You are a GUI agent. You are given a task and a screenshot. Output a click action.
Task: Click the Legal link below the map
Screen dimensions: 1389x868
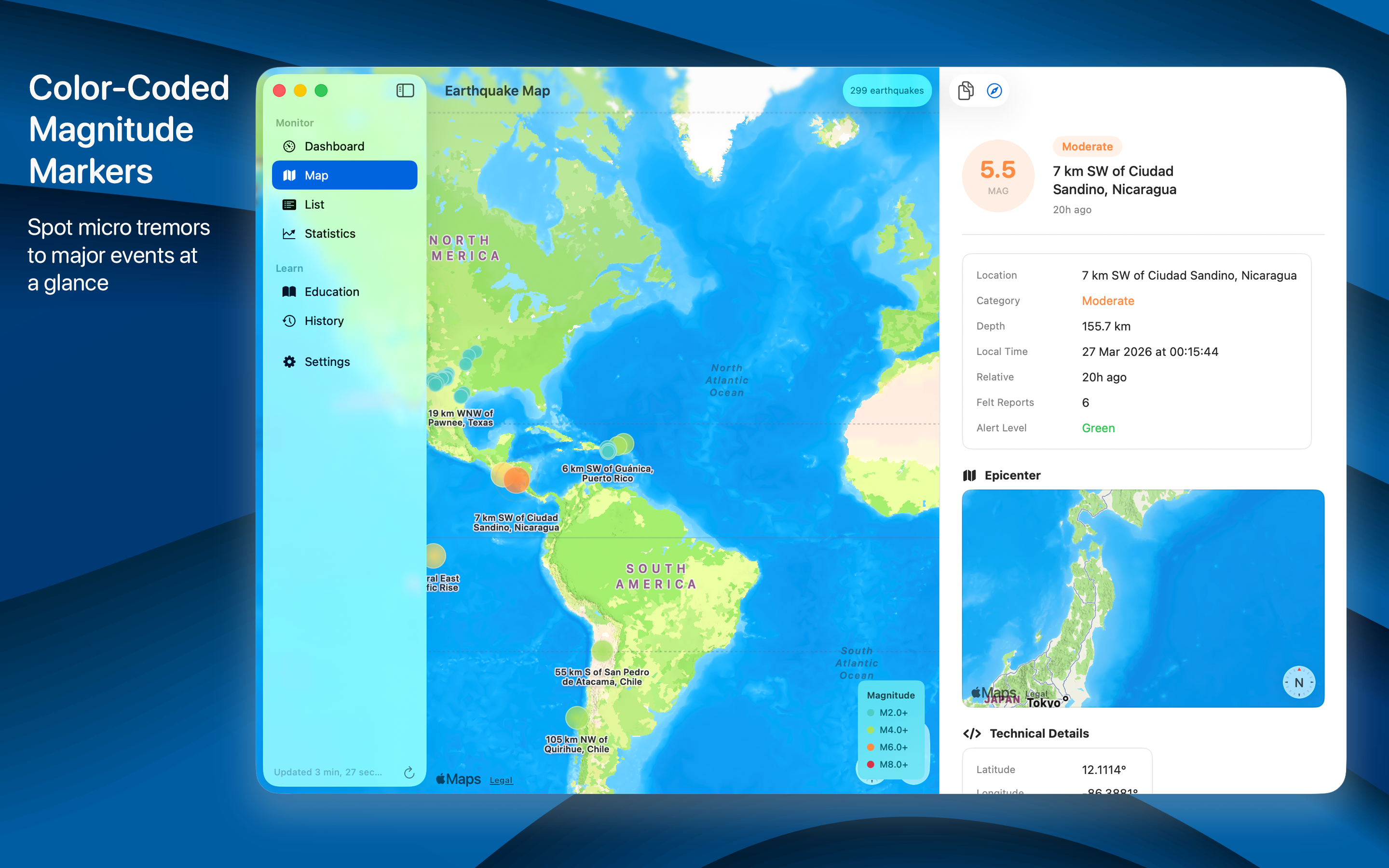tap(501, 780)
